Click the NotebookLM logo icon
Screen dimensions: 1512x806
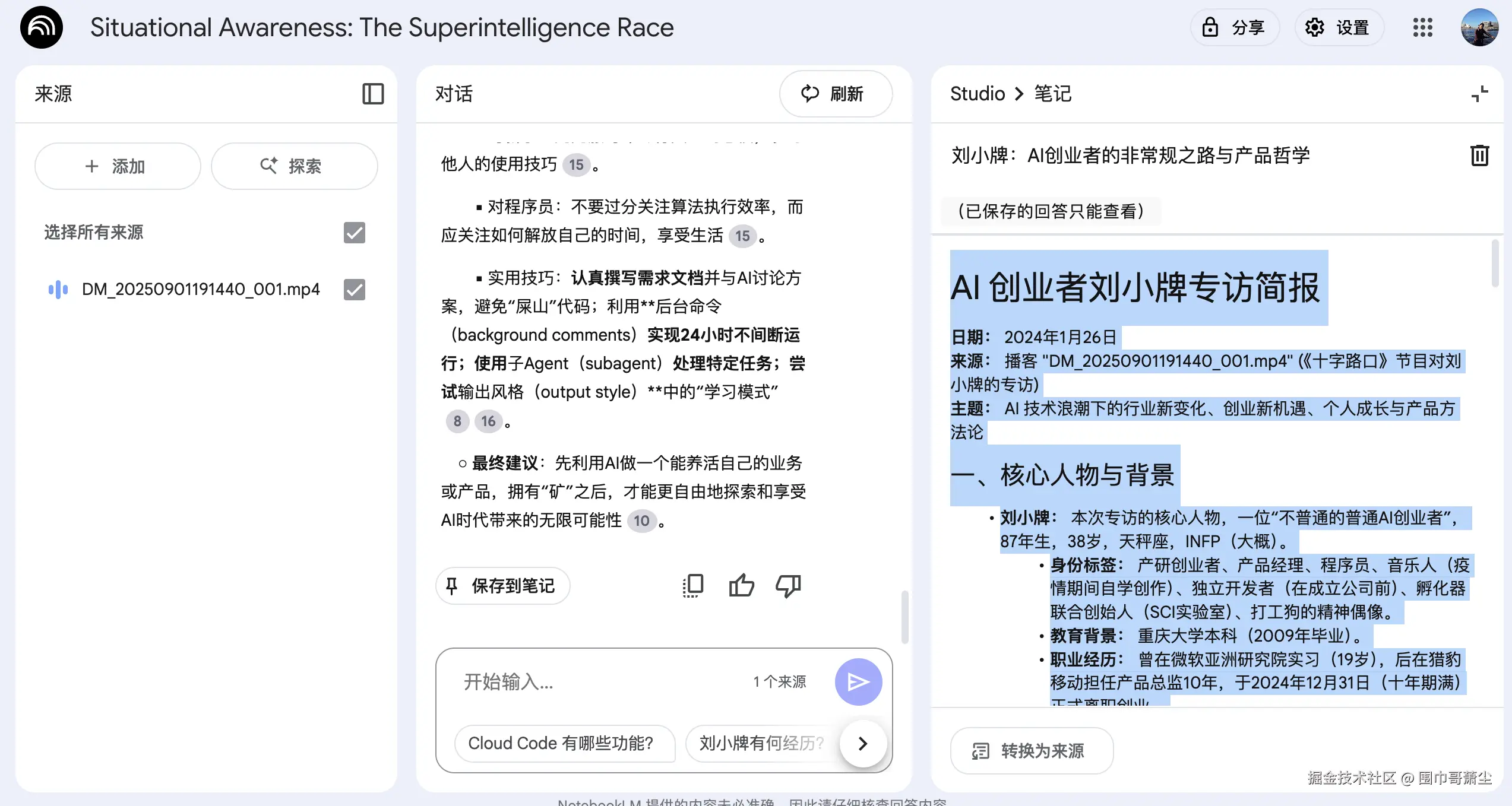point(42,27)
